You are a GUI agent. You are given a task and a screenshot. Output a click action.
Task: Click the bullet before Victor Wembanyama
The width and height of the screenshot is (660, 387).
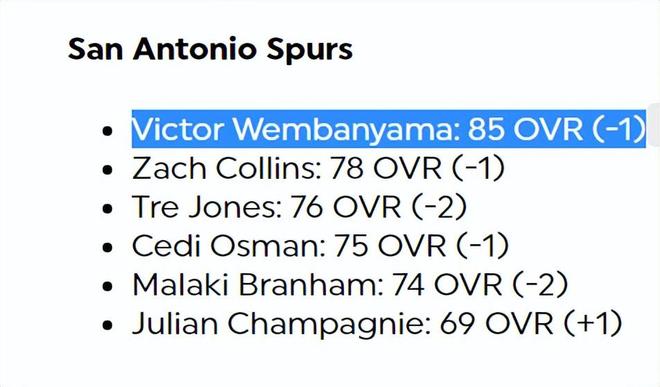107,131
